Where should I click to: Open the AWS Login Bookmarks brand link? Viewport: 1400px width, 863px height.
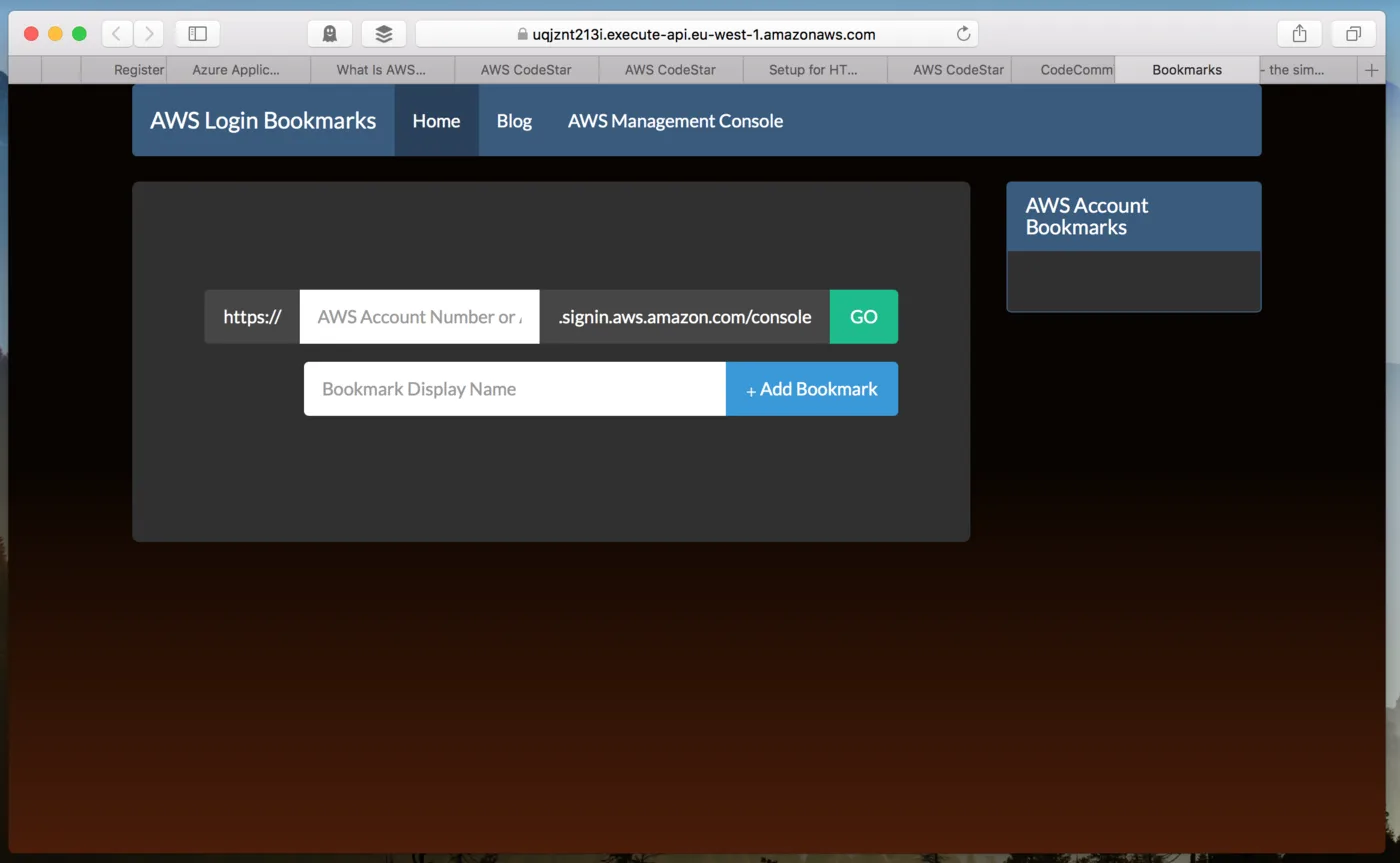point(263,121)
